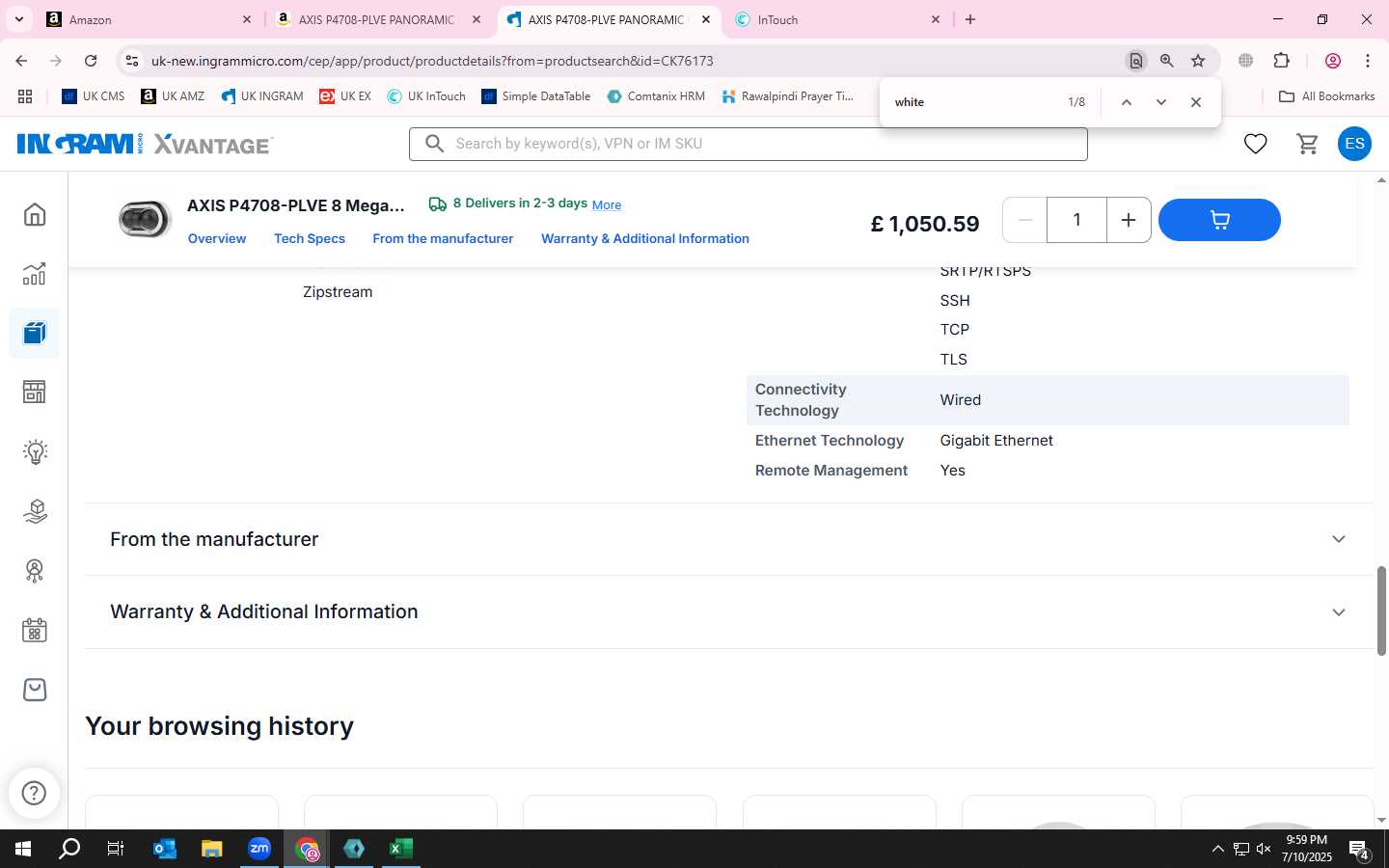This screenshot has height=868, width=1389.
Task: Open the award badge sidebar icon
Action: coord(35,571)
